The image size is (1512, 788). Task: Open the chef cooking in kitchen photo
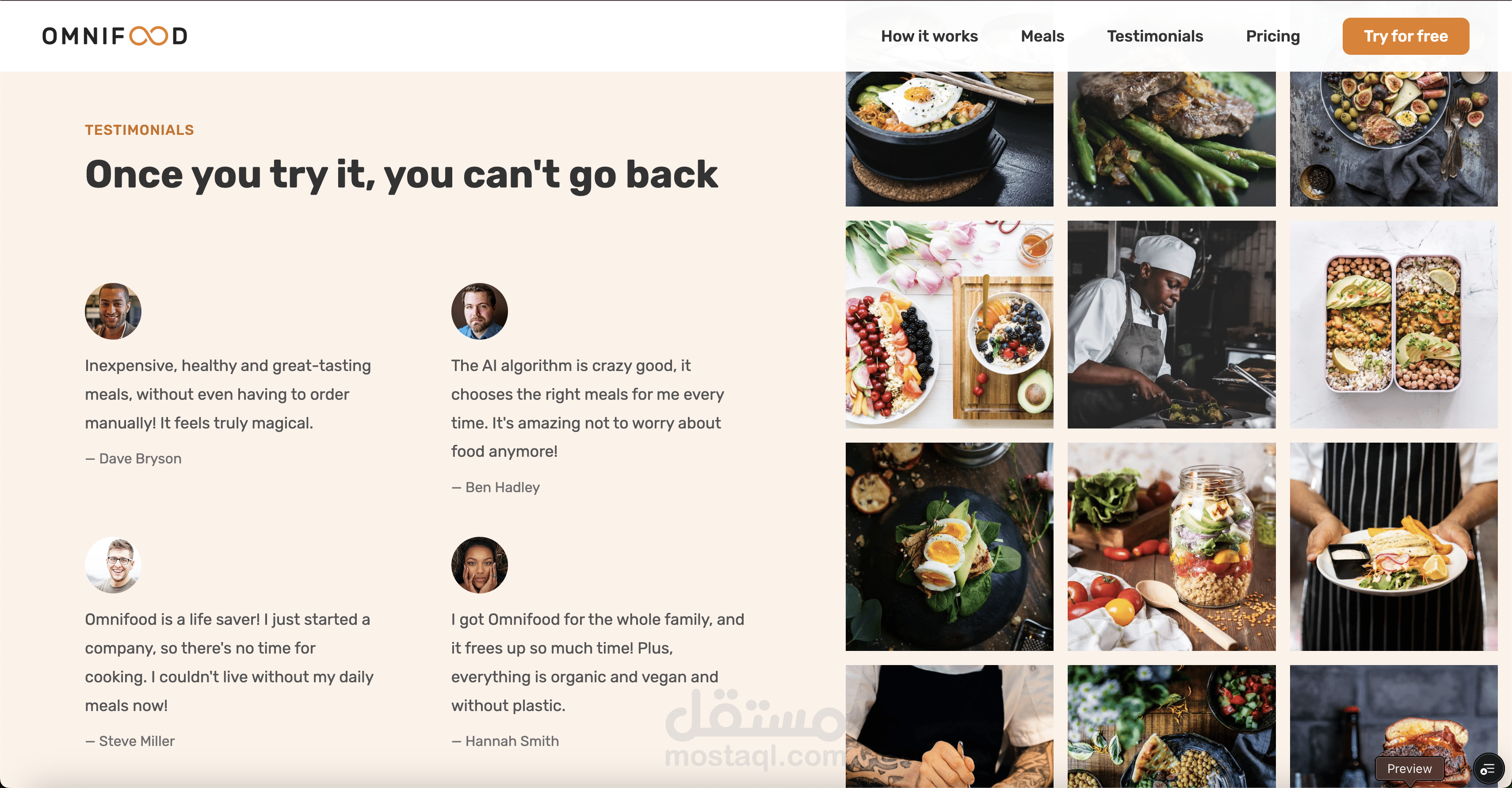coord(1172,325)
